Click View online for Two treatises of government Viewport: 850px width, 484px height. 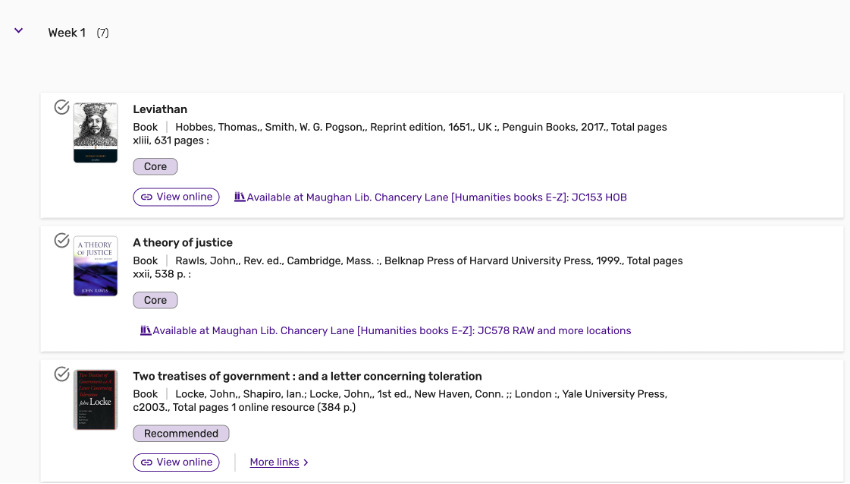coord(176,462)
